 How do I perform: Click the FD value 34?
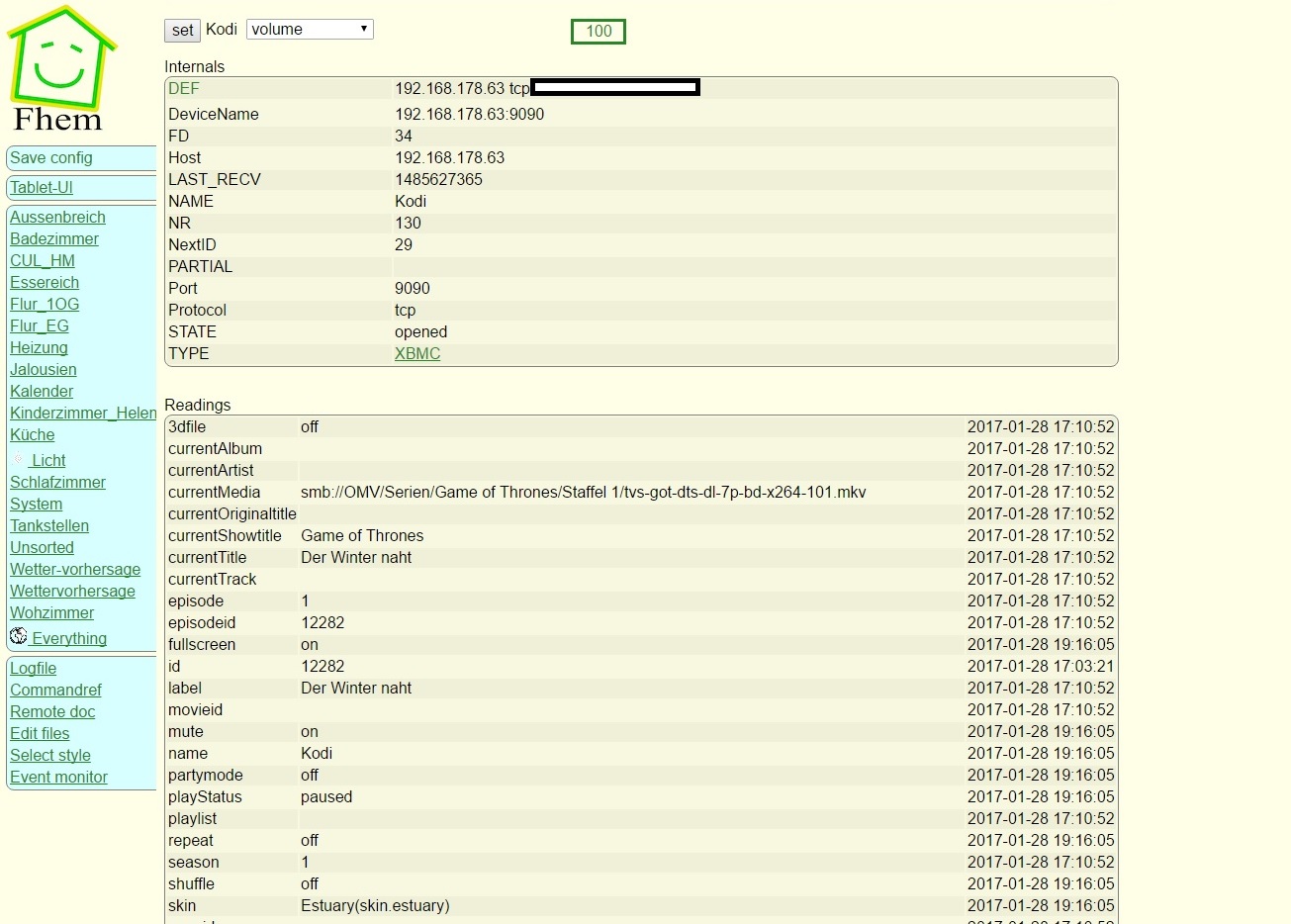pyautogui.click(x=404, y=137)
